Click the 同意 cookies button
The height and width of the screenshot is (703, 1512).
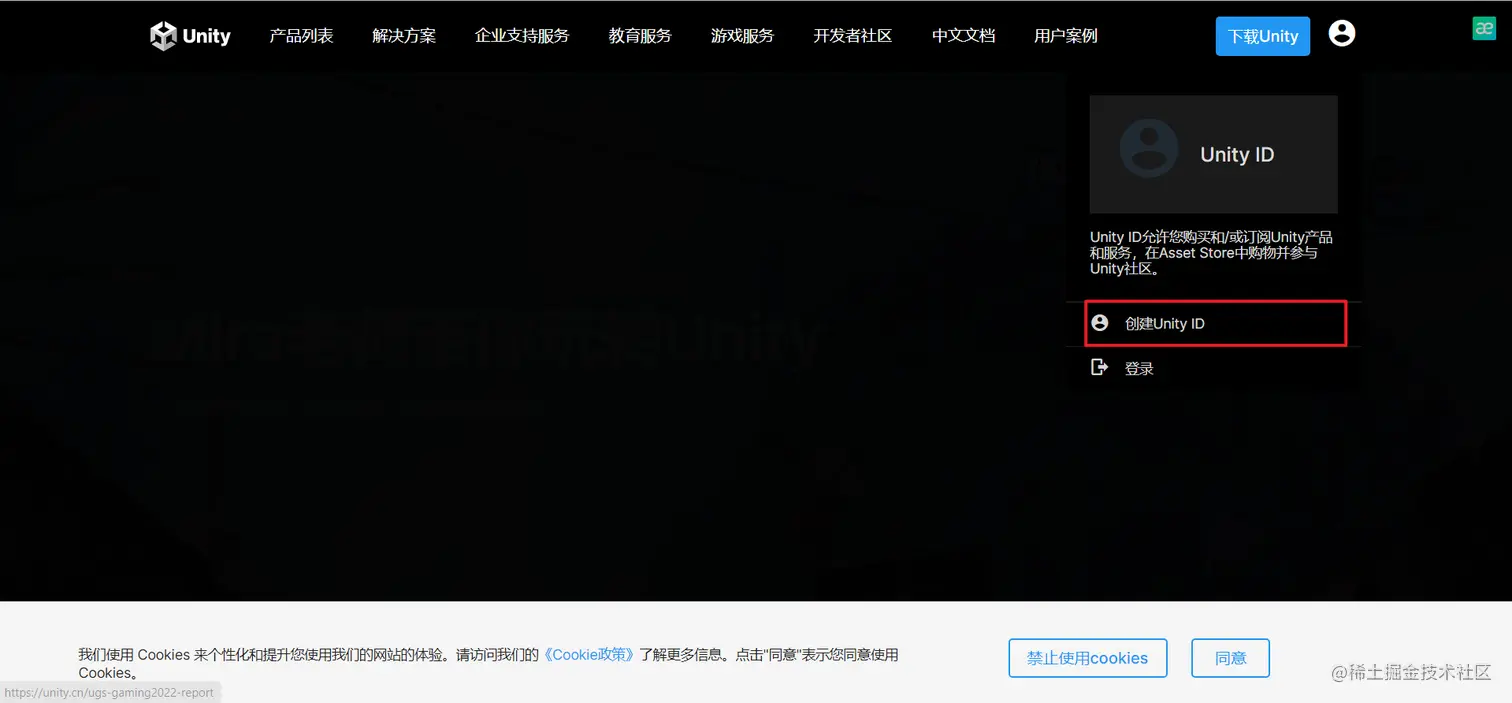point(1231,658)
